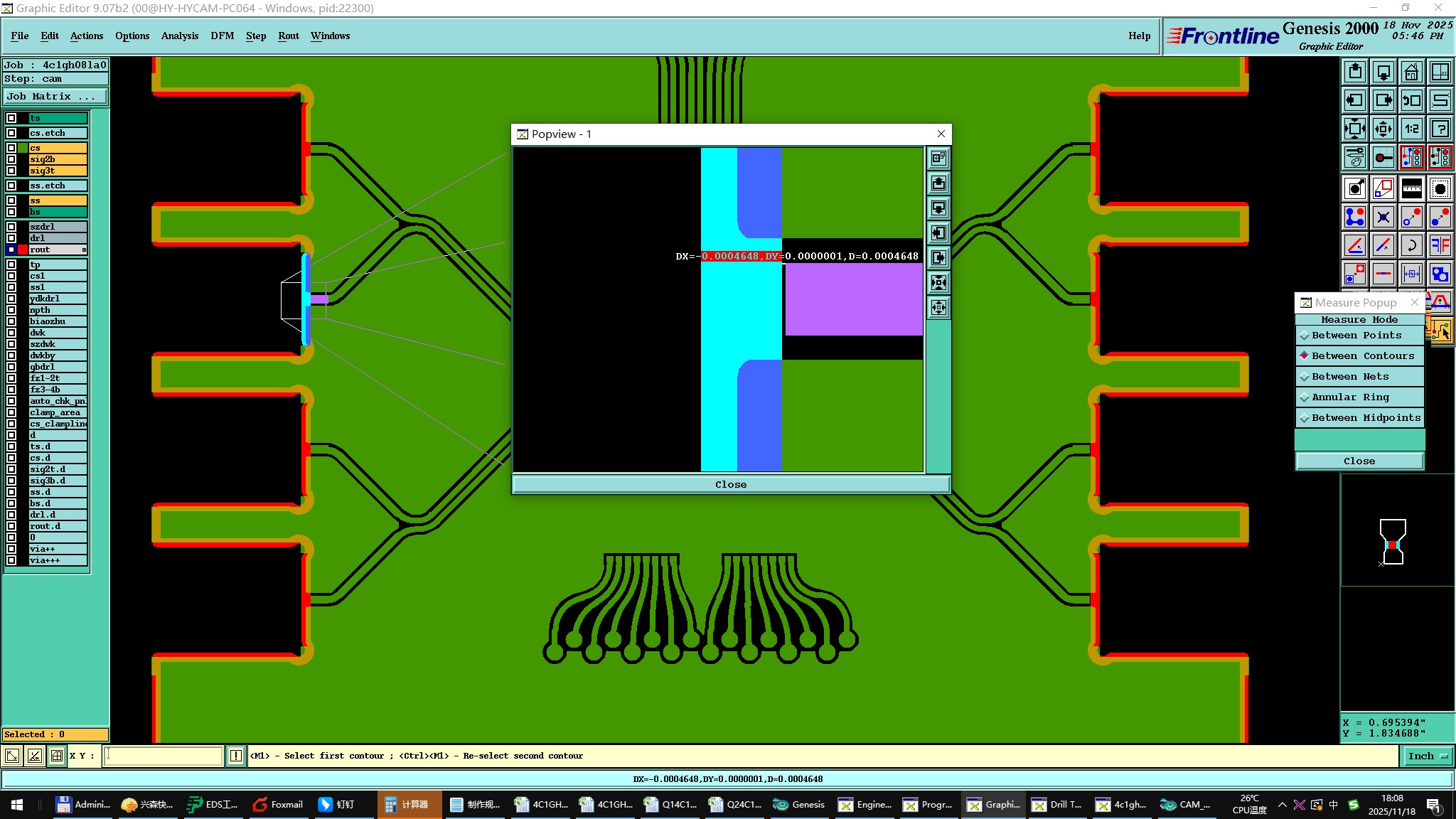
Task: Open the DFM menu
Action: 222,36
